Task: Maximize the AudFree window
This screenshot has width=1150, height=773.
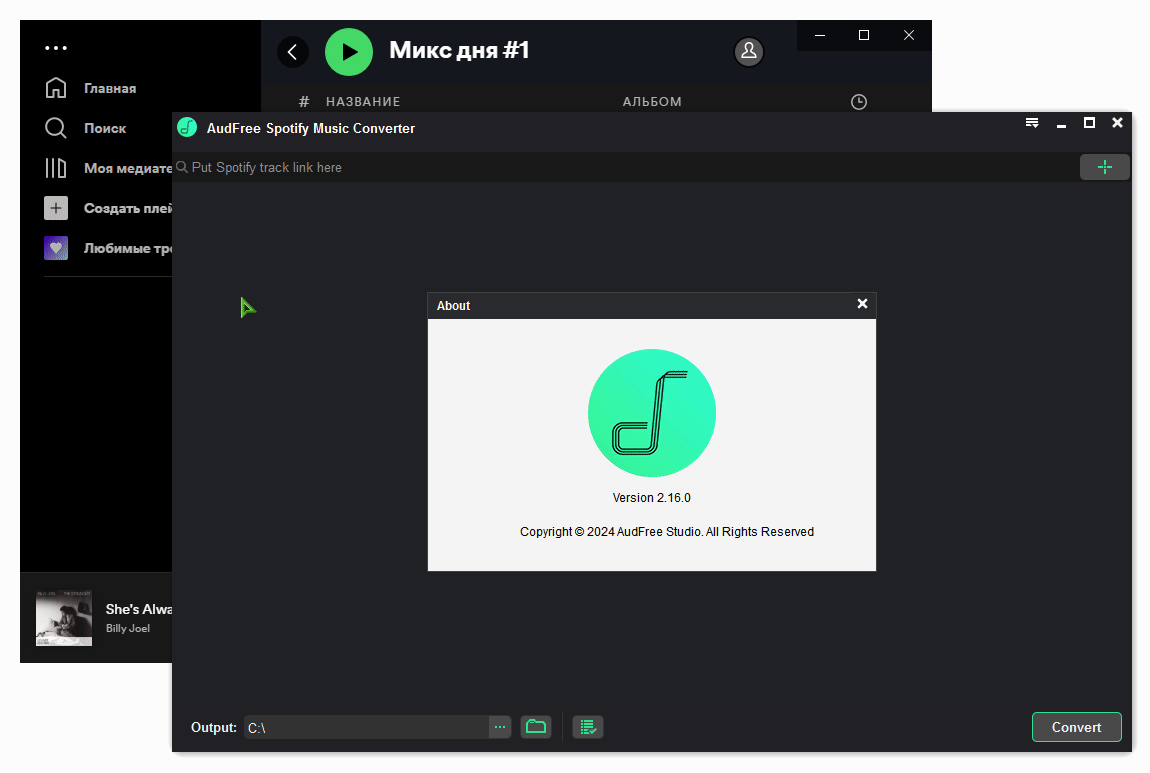Action: (x=1089, y=123)
